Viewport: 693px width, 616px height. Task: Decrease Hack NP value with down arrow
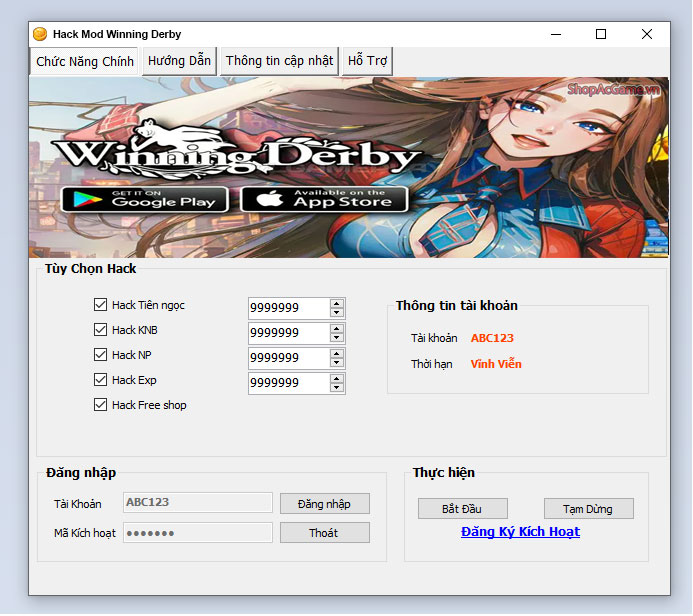[337, 363]
